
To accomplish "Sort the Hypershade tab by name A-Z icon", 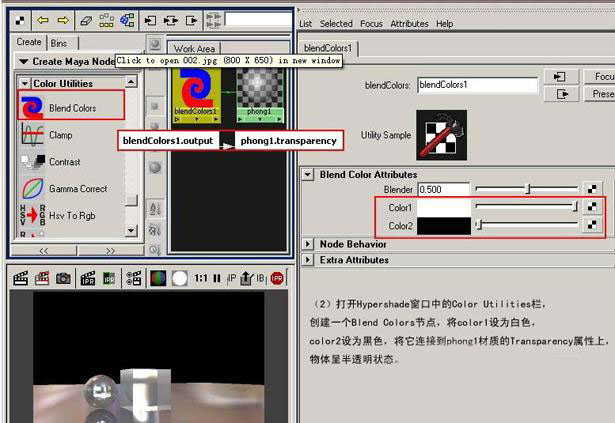I will point(155,208).
